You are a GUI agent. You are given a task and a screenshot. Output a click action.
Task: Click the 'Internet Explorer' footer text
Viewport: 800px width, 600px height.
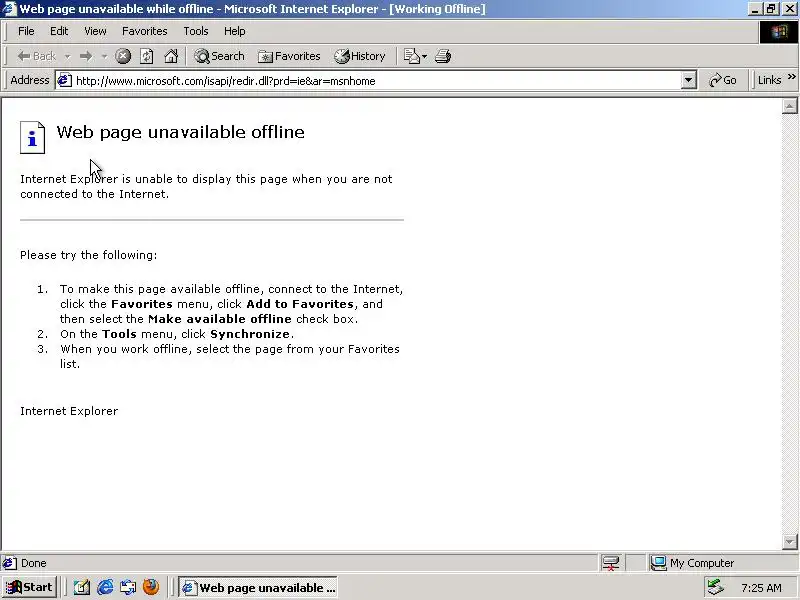coord(69,411)
